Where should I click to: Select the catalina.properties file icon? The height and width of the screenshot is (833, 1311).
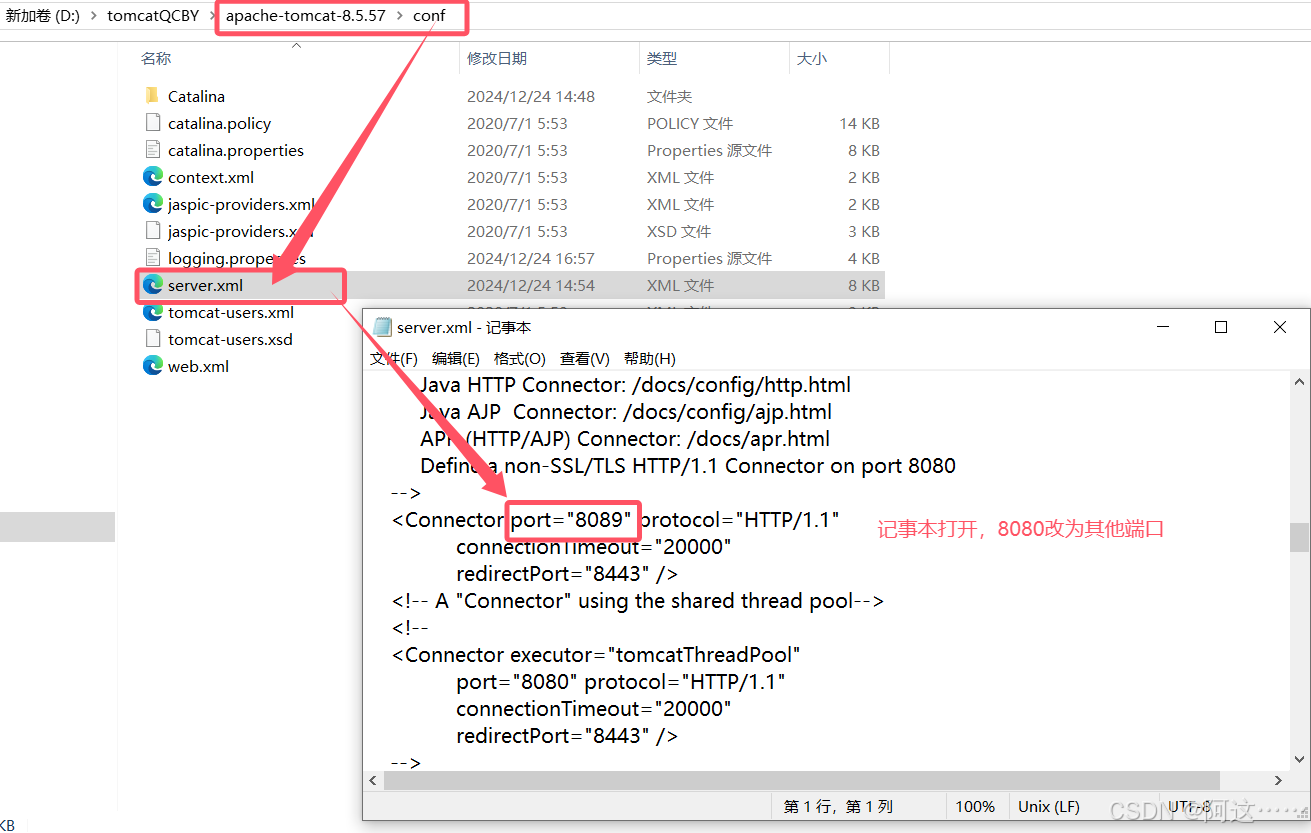[152, 150]
